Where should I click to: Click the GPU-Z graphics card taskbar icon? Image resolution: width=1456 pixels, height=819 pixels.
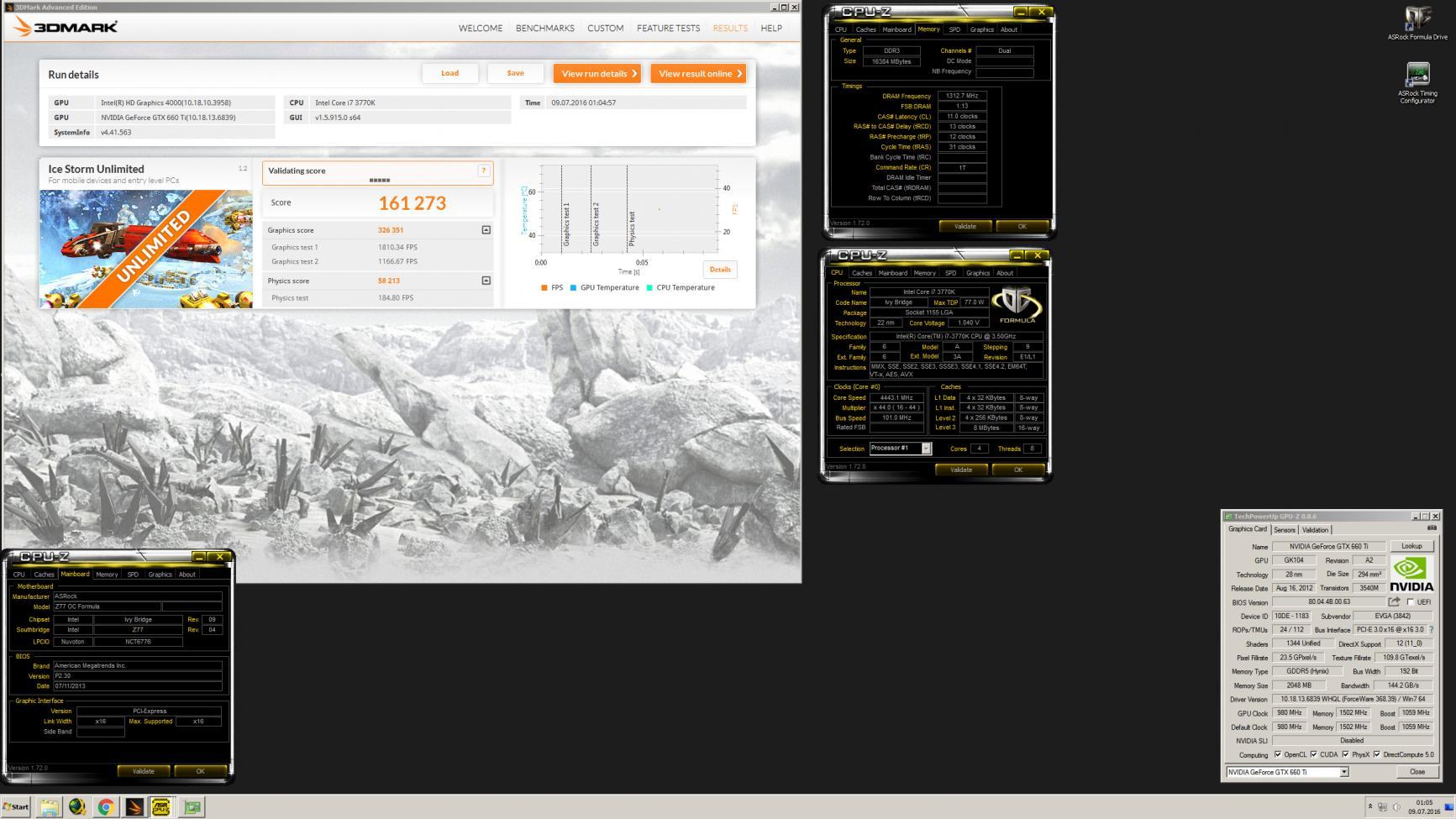(192, 807)
